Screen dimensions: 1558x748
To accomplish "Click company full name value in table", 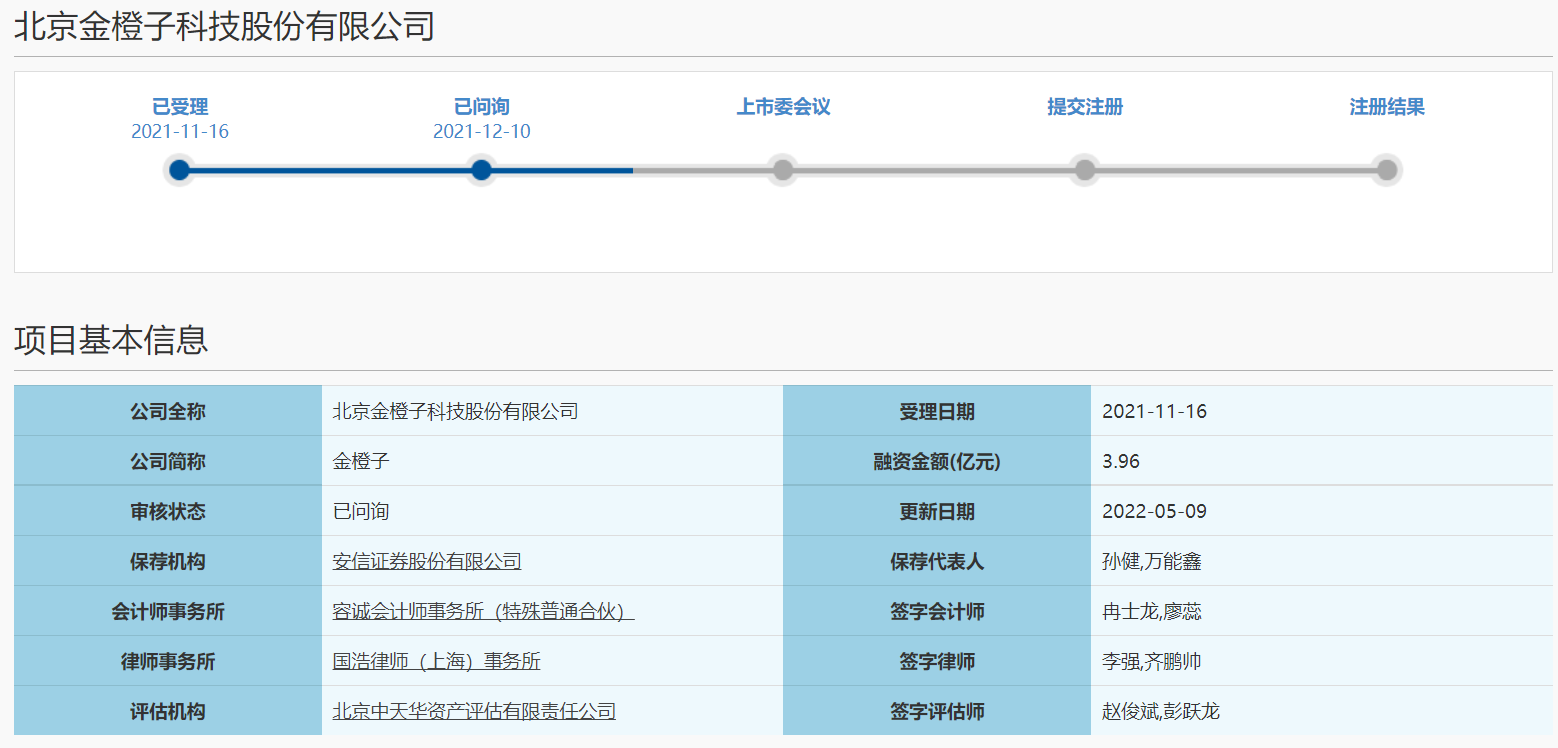I will 455,411.
